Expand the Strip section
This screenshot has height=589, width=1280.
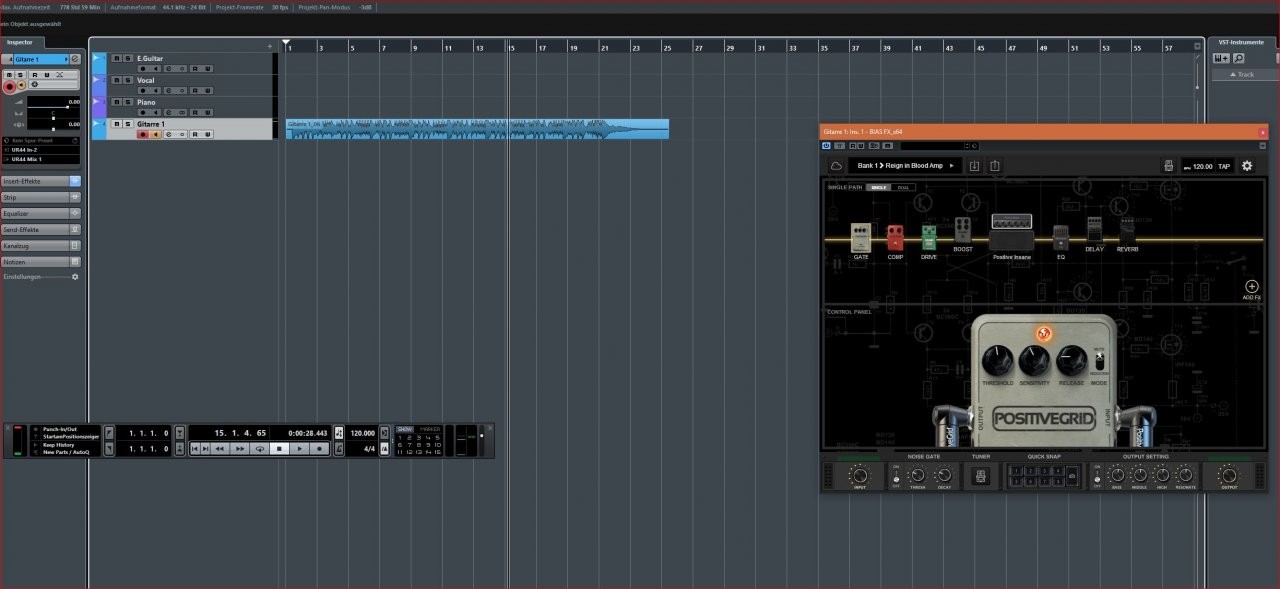40,197
